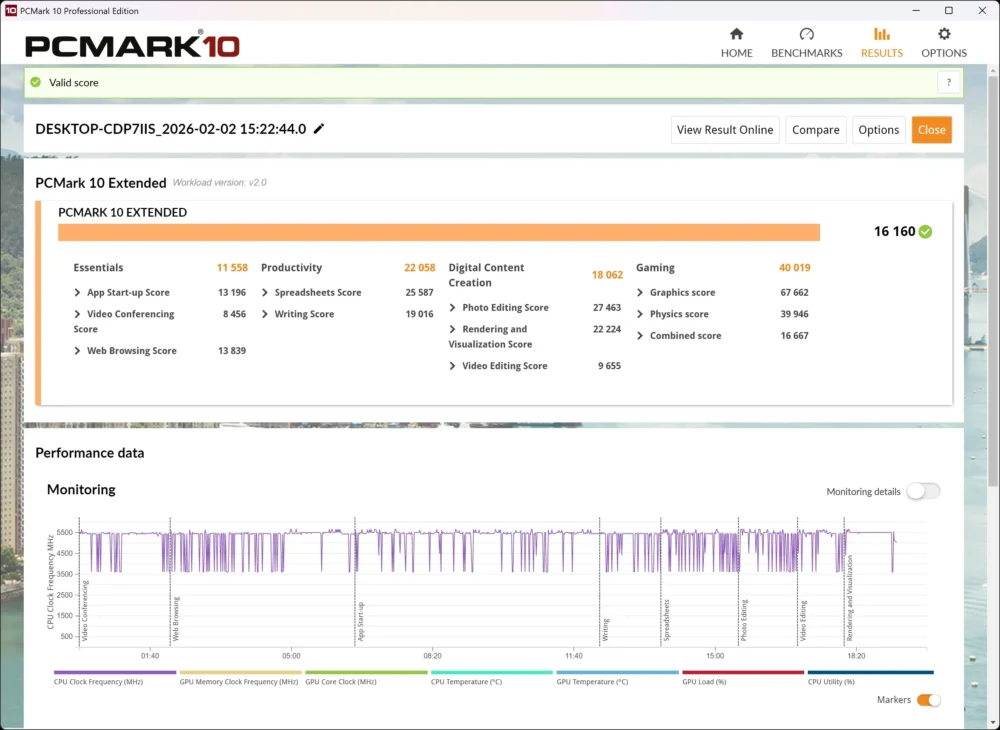The width and height of the screenshot is (1000, 730).
Task: Toggle CPU Utility legend swatch
Action: [870, 672]
